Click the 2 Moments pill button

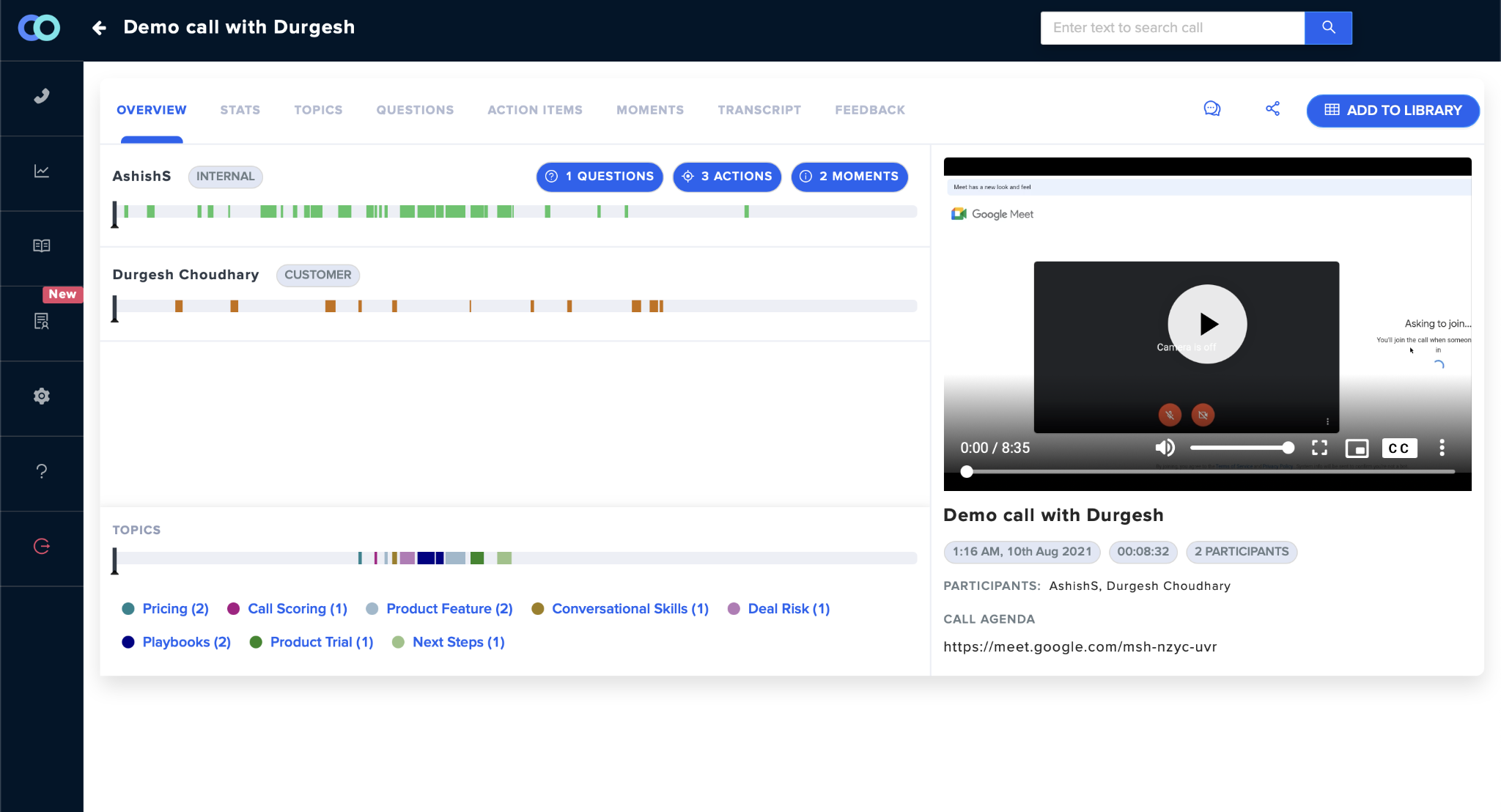pyautogui.click(x=849, y=177)
